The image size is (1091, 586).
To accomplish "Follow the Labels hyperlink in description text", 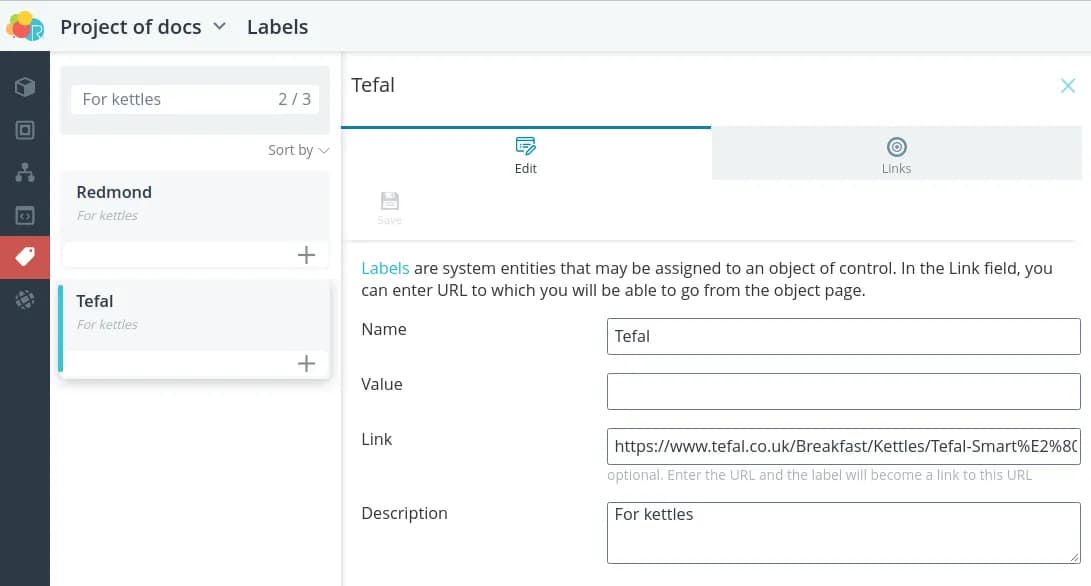I will (x=385, y=269).
